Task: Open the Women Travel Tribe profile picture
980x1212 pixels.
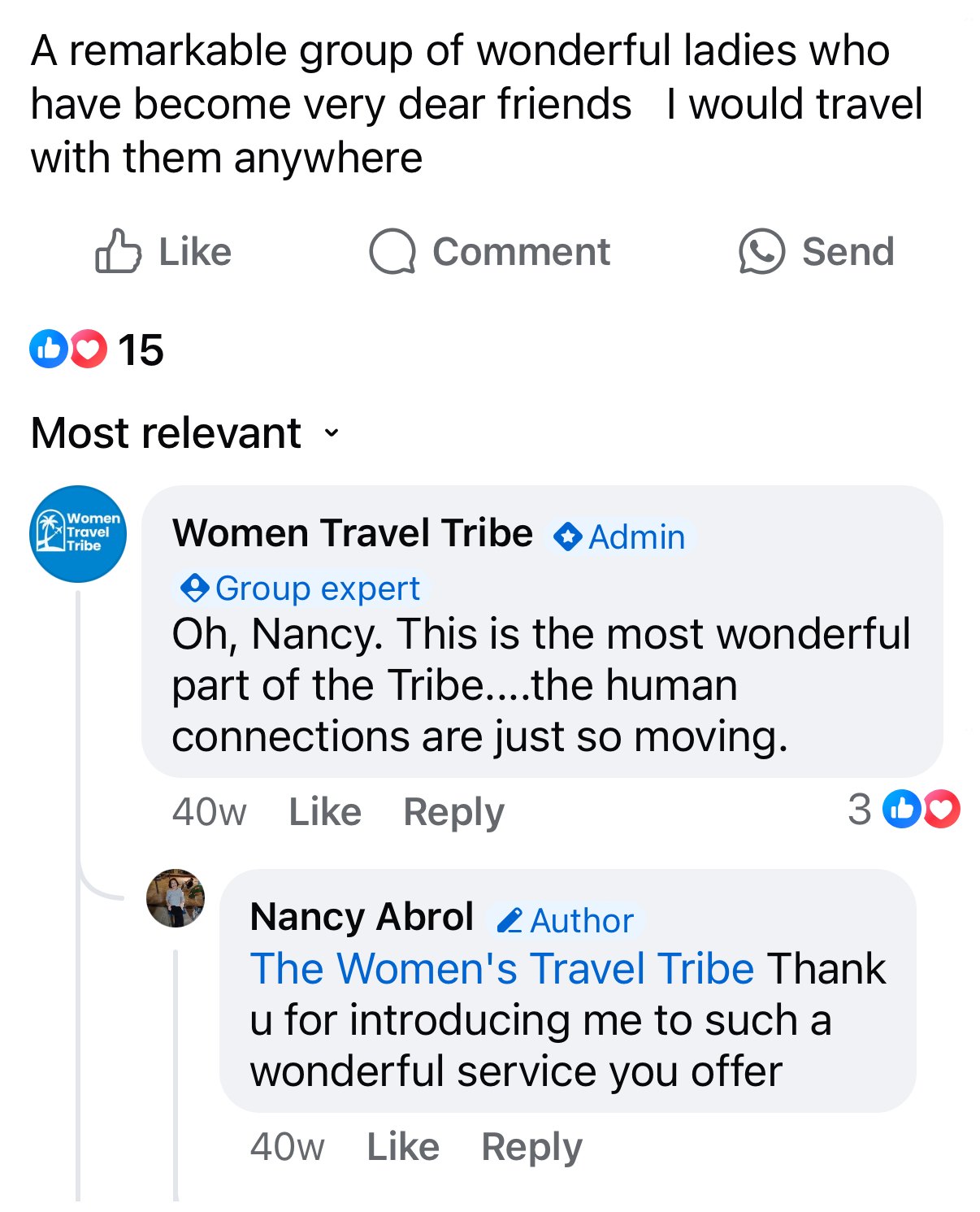Action: (77, 532)
